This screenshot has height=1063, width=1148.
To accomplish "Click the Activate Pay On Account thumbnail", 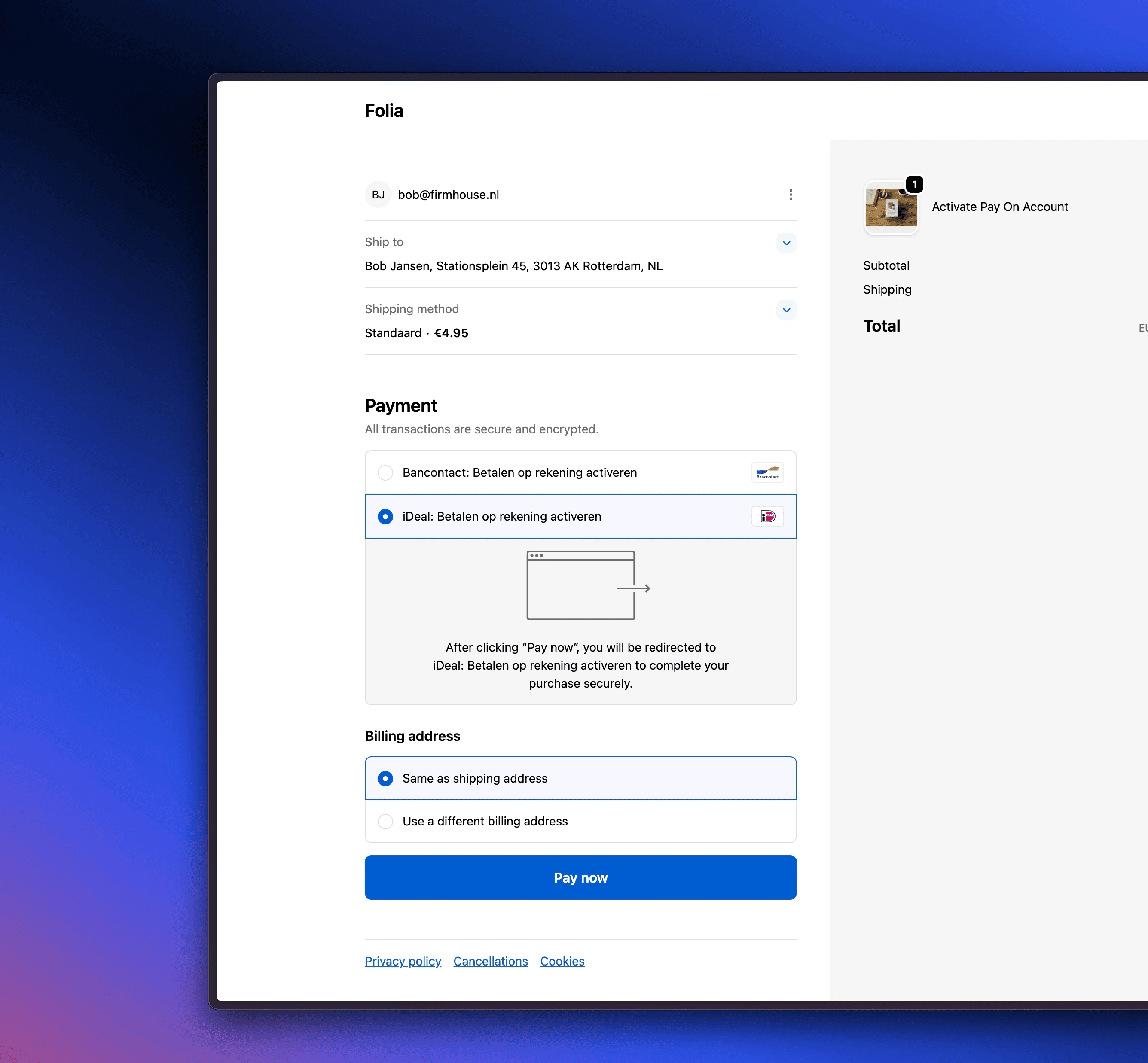I will pyautogui.click(x=891, y=207).
